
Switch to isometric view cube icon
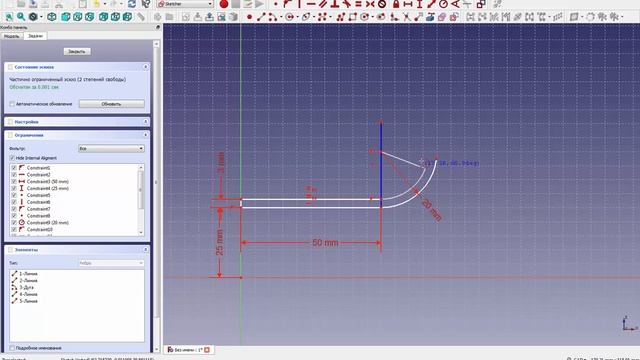coord(52,17)
